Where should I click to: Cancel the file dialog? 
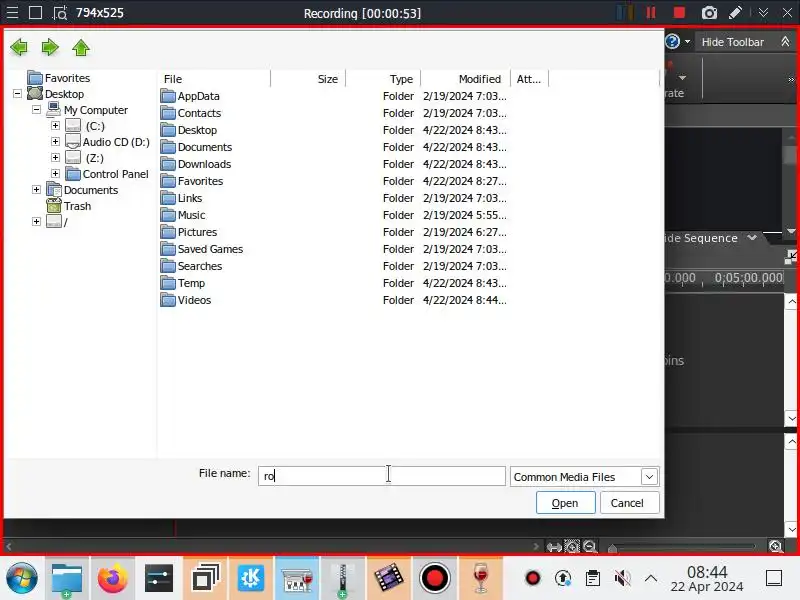[629, 503]
